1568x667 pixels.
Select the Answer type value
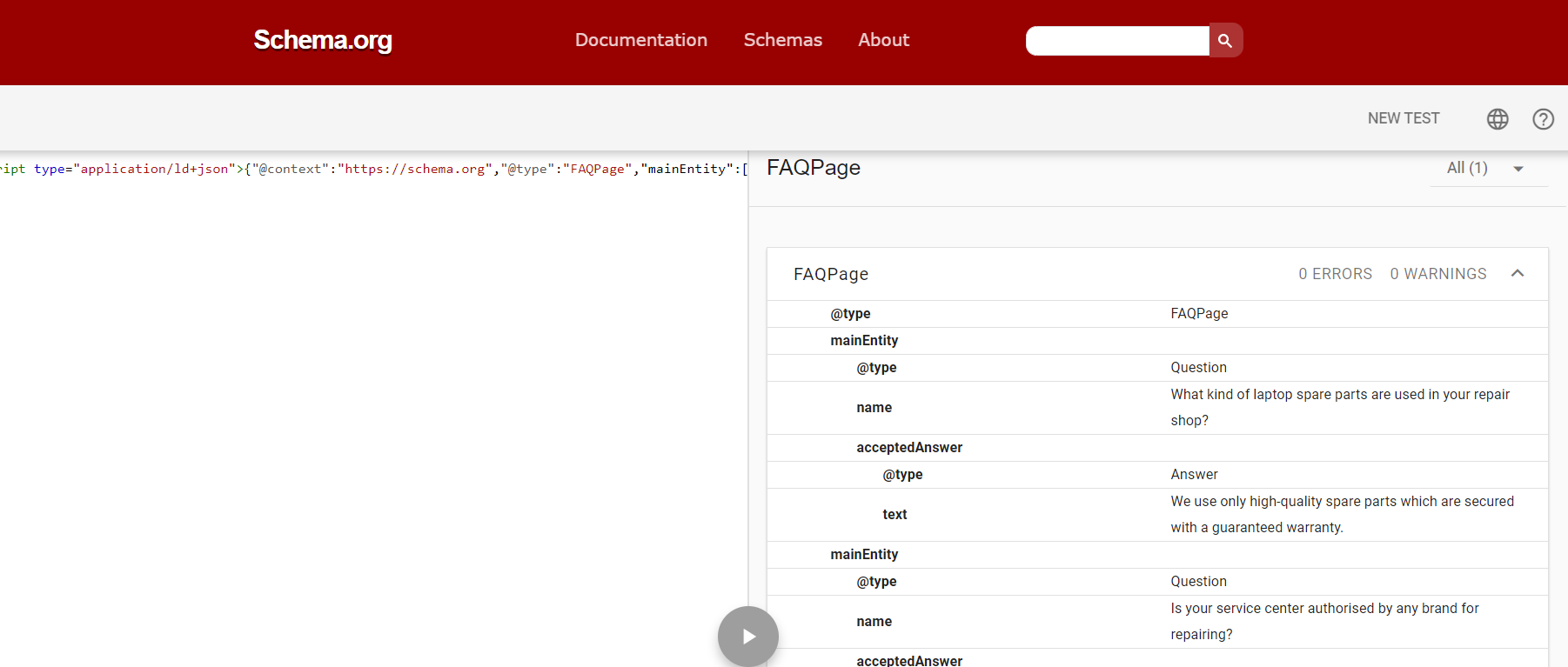tap(1194, 475)
